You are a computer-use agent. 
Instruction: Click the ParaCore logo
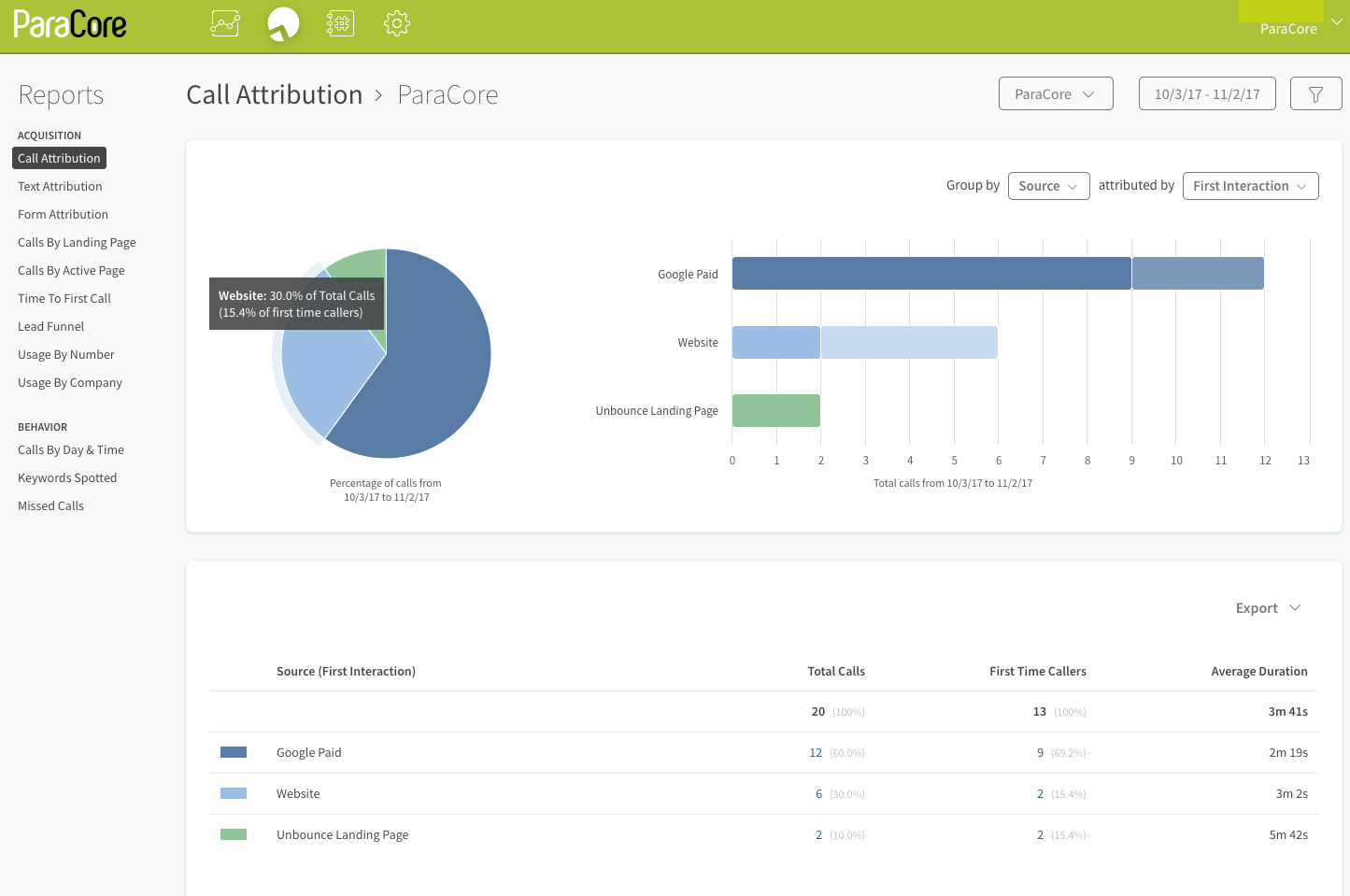click(x=70, y=24)
